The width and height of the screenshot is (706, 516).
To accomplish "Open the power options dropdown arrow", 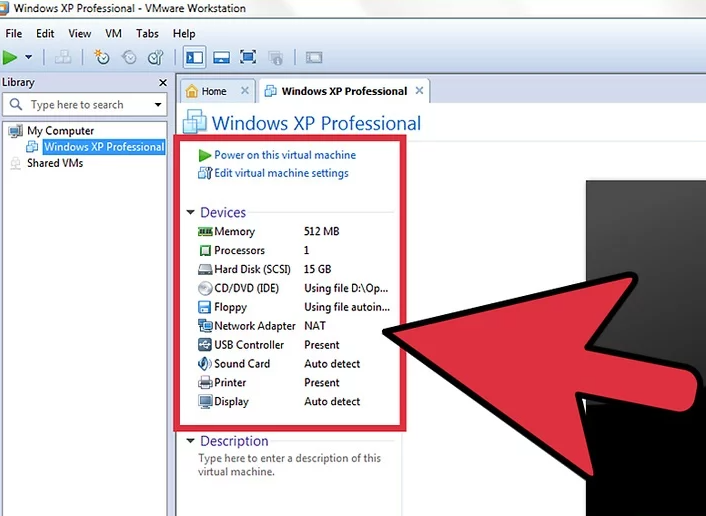I will point(28,57).
